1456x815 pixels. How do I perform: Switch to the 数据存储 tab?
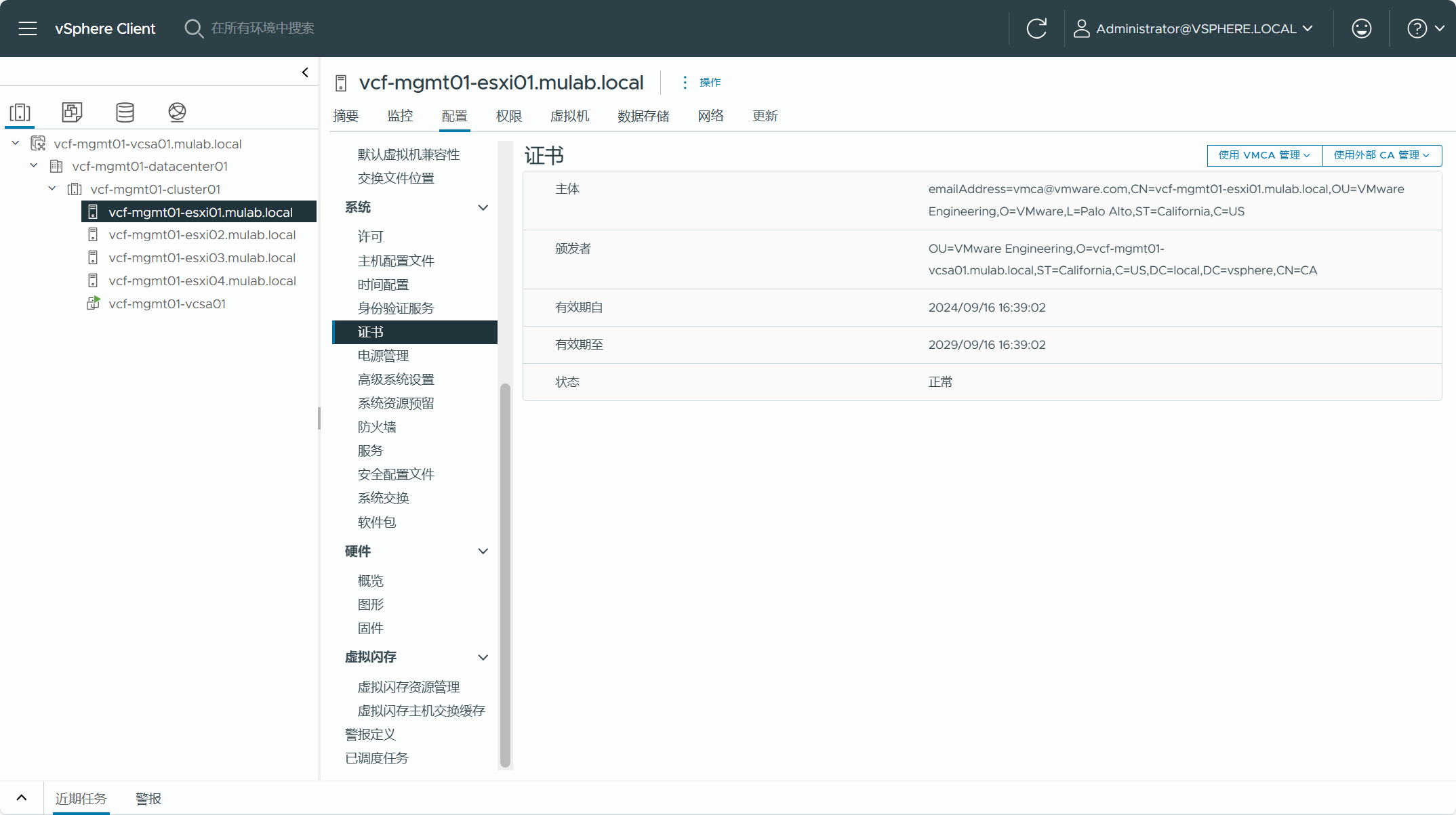pyautogui.click(x=643, y=116)
